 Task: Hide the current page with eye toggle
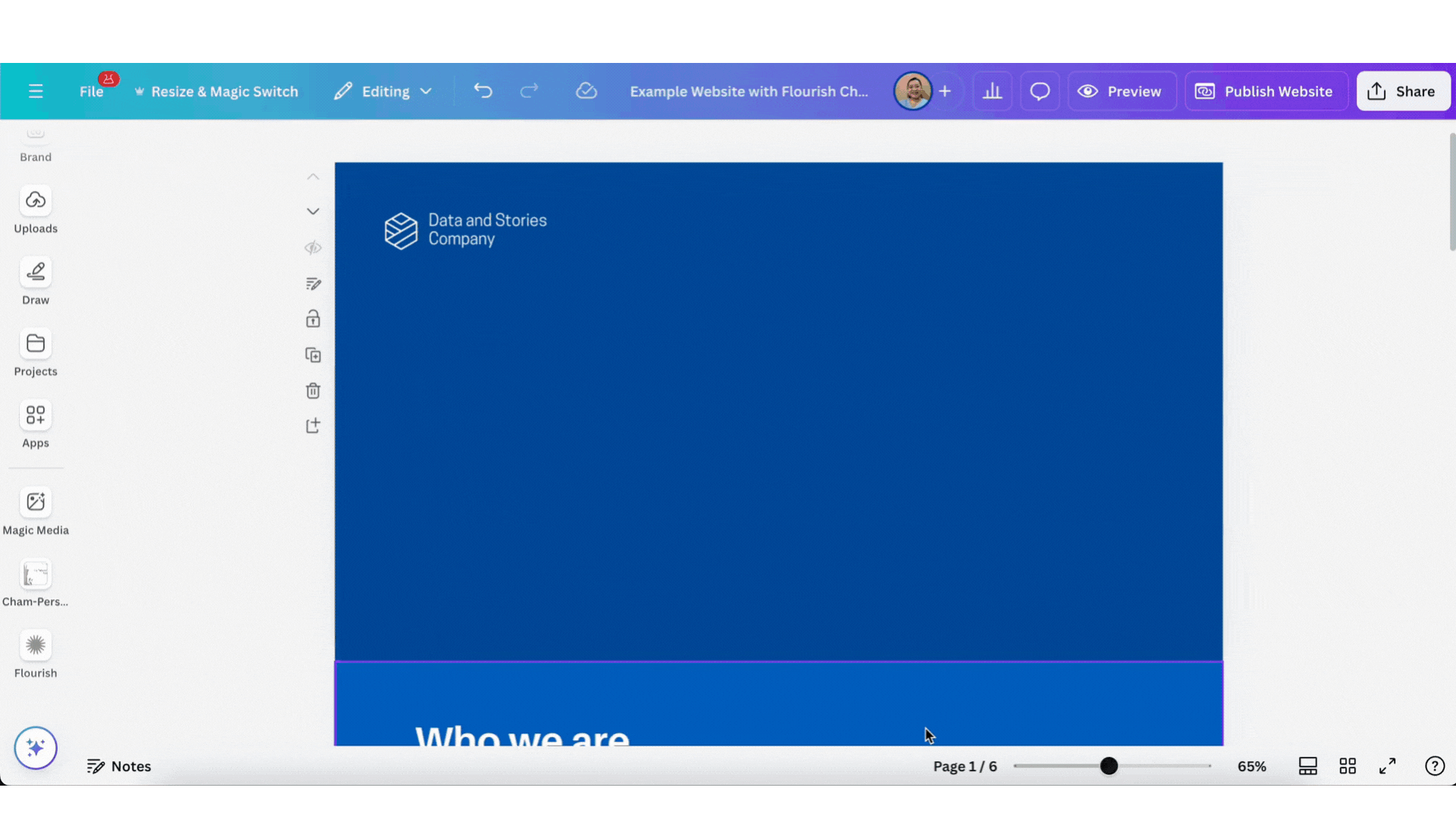[x=313, y=247]
